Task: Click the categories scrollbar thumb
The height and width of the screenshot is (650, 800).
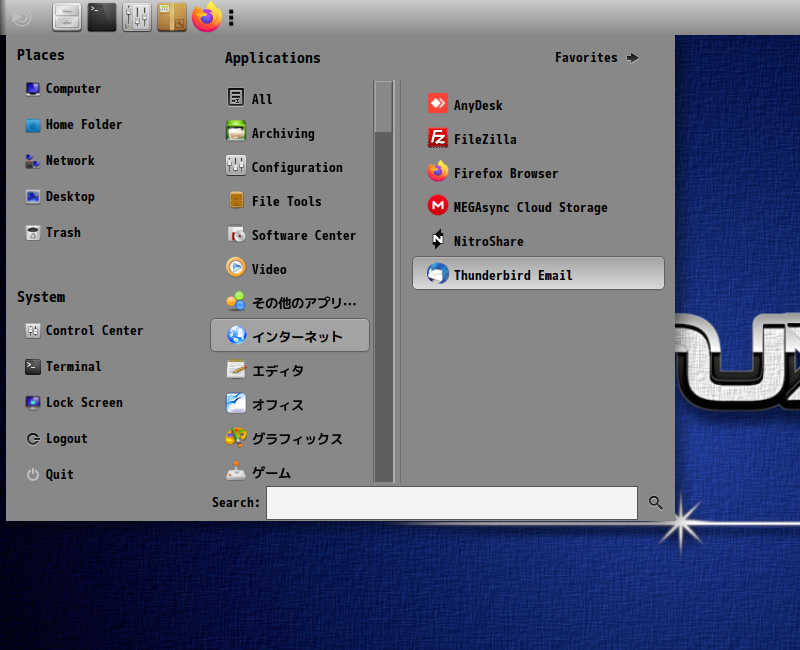Action: pyautogui.click(x=384, y=107)
